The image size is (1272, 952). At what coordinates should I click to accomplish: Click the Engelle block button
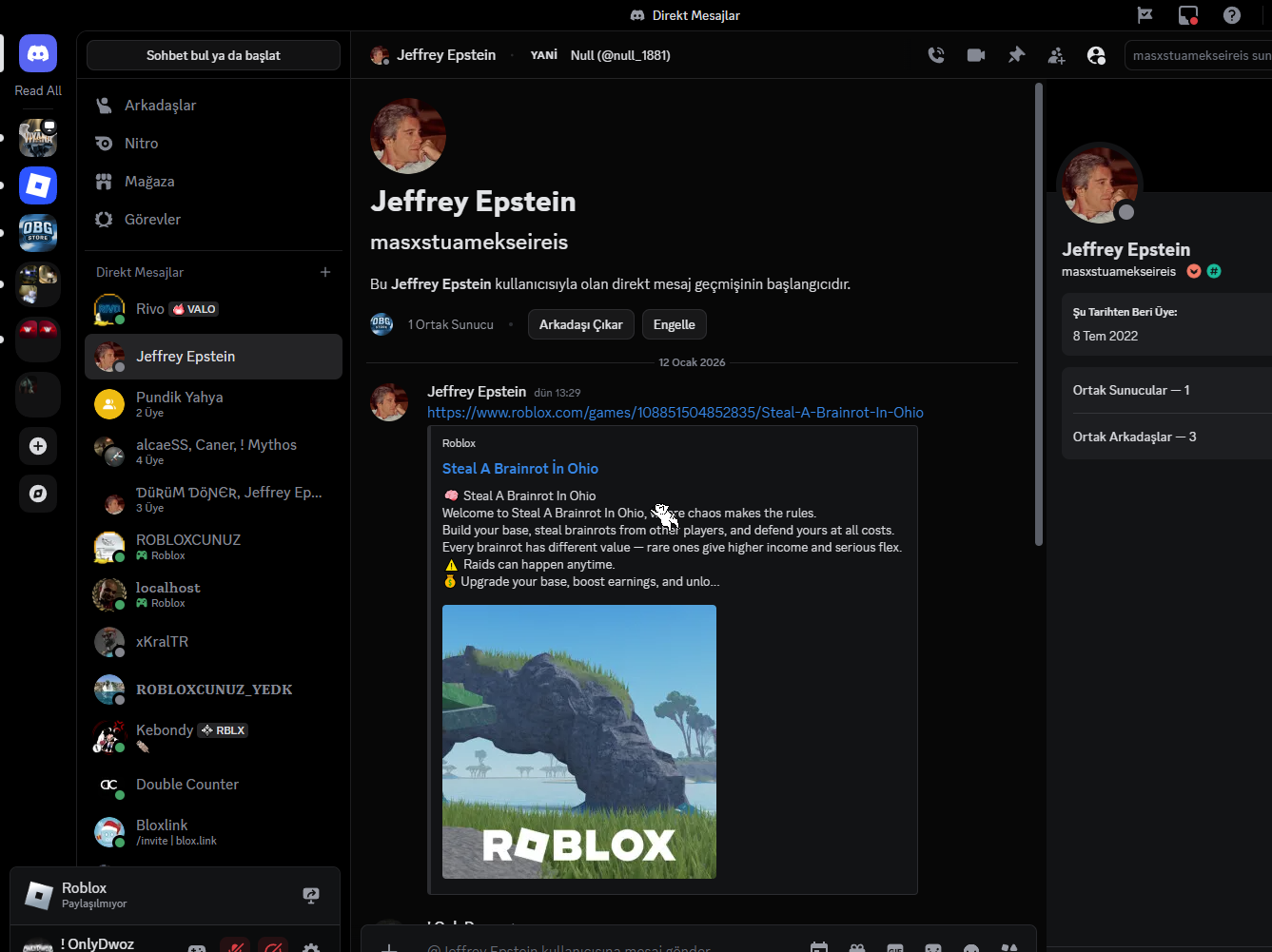point(675,324)
